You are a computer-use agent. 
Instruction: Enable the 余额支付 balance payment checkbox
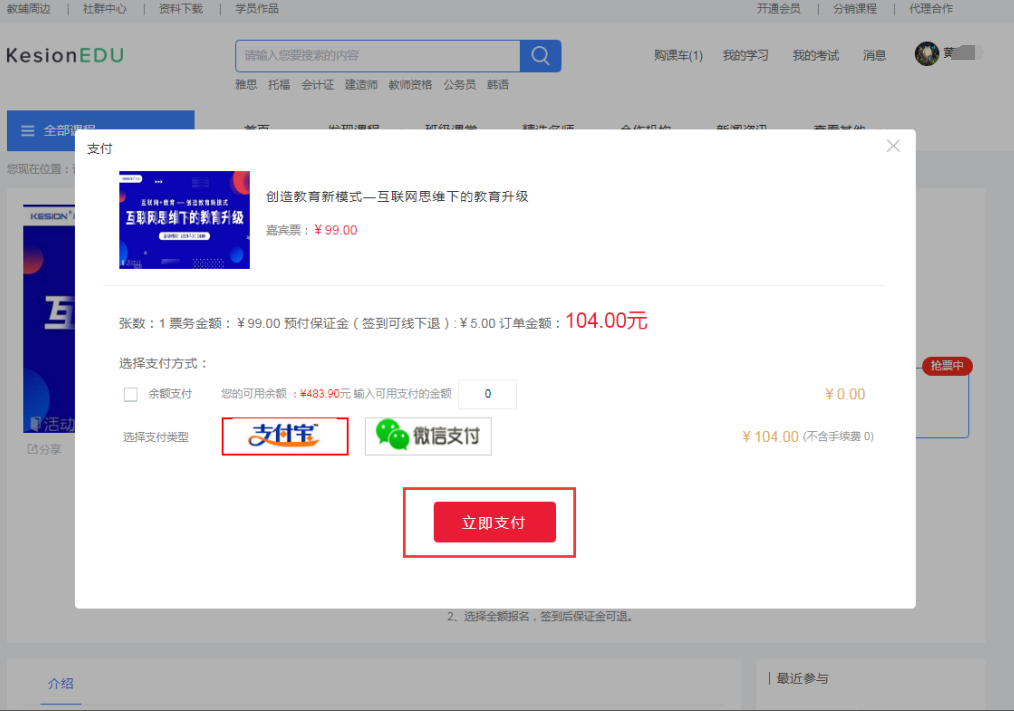(131, 394)
